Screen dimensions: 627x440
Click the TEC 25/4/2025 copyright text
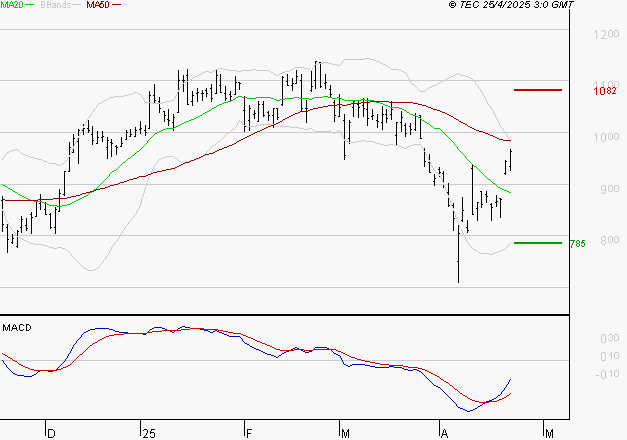point(511,5)
